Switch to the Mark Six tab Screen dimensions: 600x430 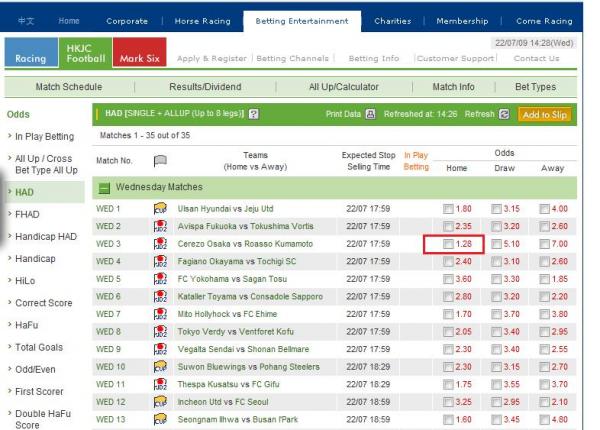tap(139, 59)
